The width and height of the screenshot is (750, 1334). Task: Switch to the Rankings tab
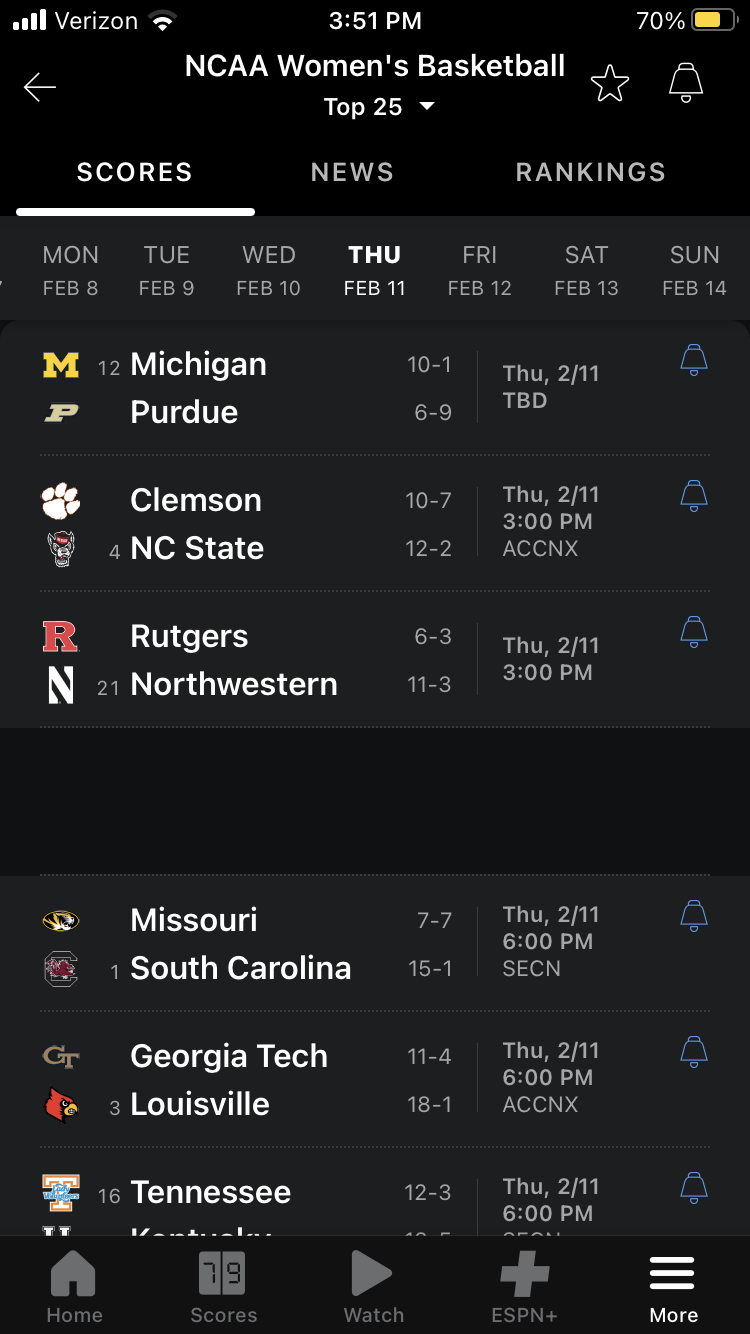(x=590, y=172)
